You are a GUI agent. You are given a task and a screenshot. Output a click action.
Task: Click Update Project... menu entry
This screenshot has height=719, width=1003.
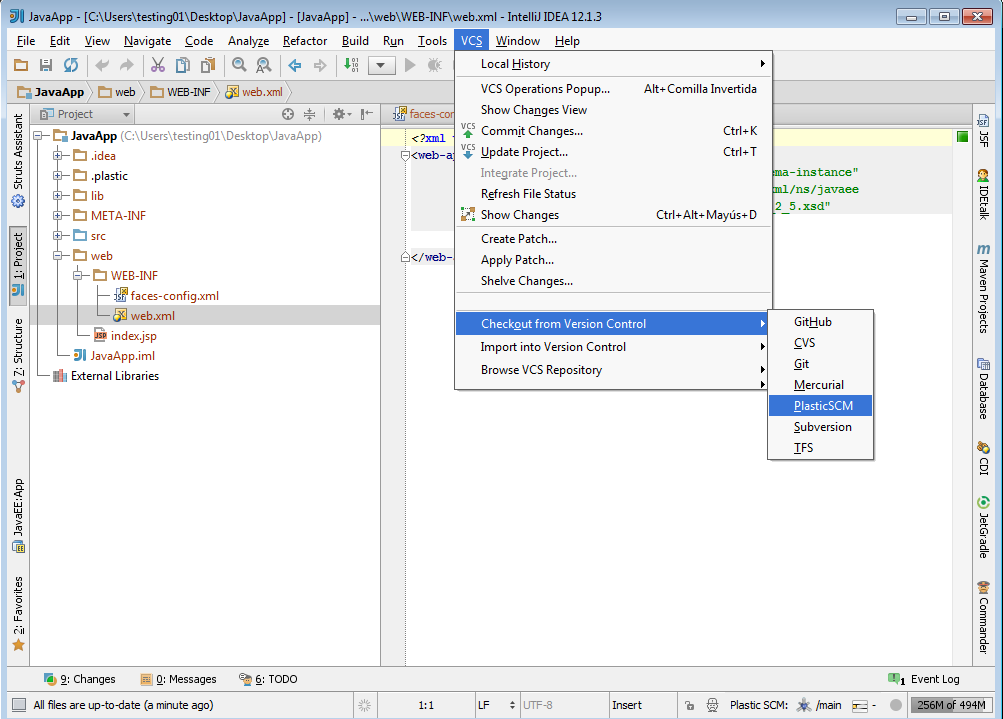[x=613, y=152]
